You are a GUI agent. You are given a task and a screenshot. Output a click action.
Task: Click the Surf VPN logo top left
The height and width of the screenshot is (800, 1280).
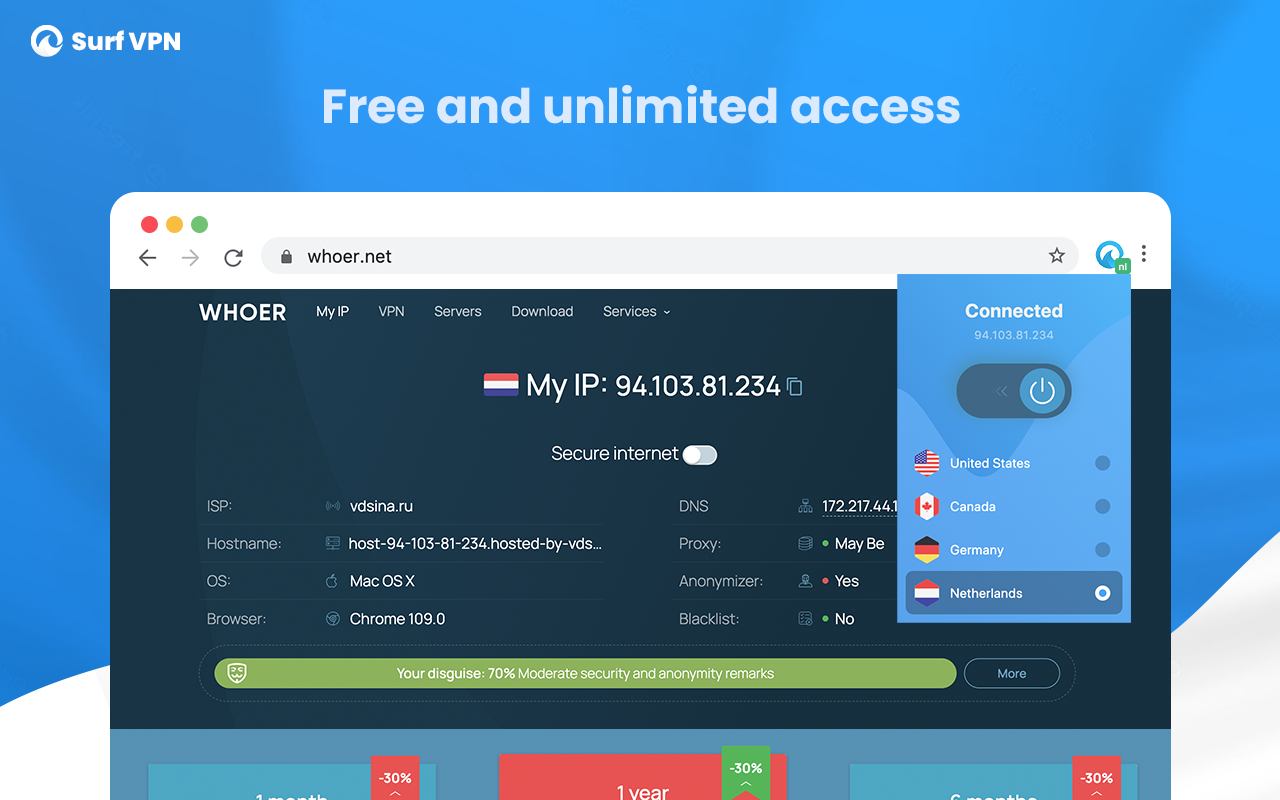[106, 41]
